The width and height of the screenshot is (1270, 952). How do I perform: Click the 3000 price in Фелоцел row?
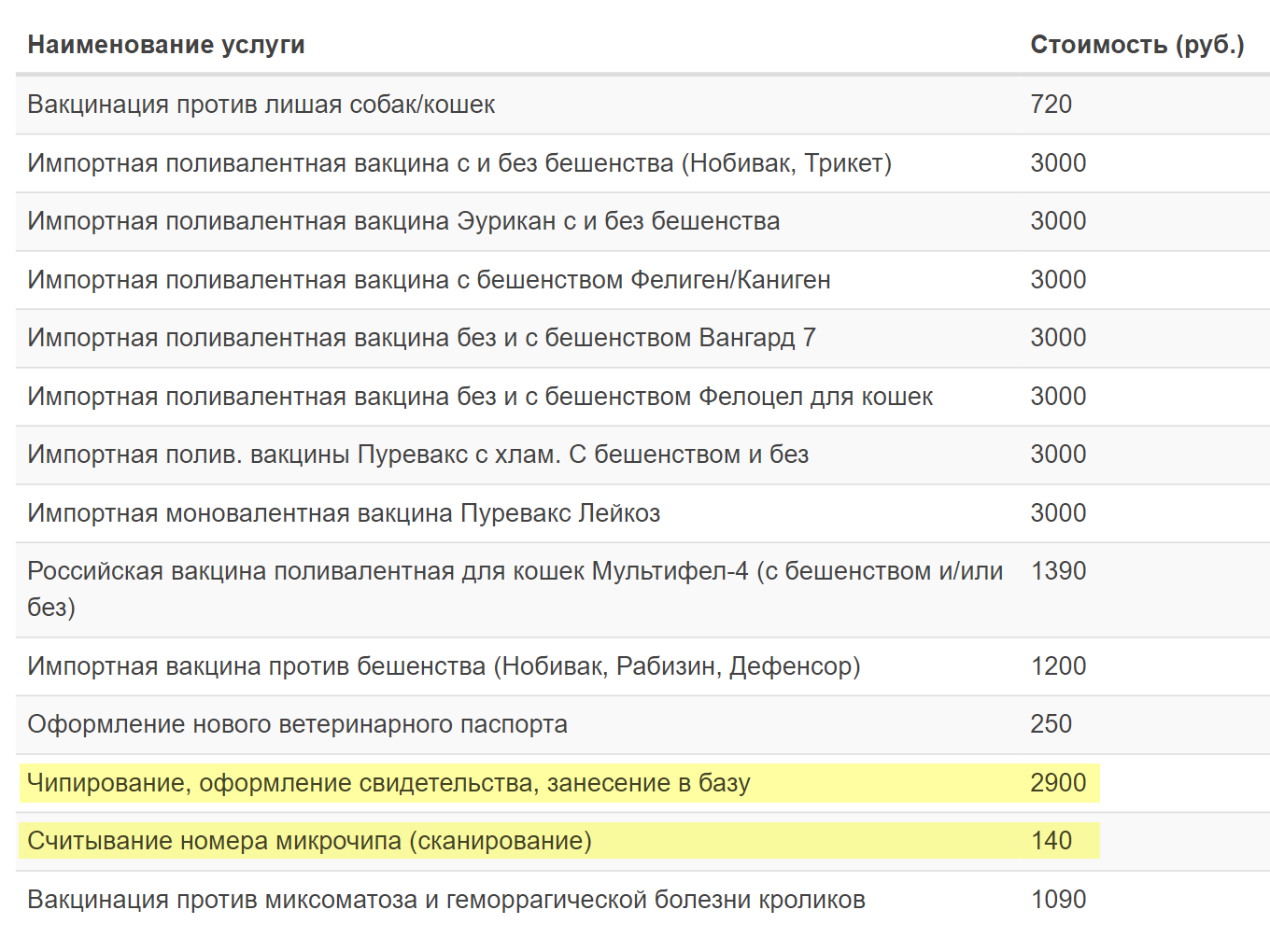click(x=1058, y=397)
